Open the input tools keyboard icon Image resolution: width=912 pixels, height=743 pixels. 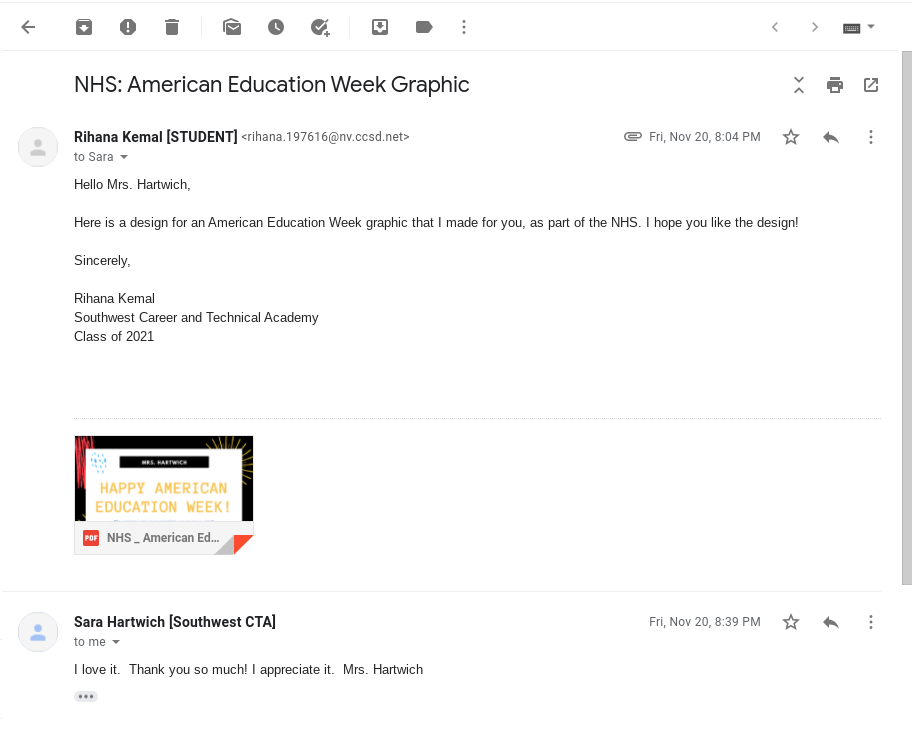pyautogui.click(x=852, y=28)
